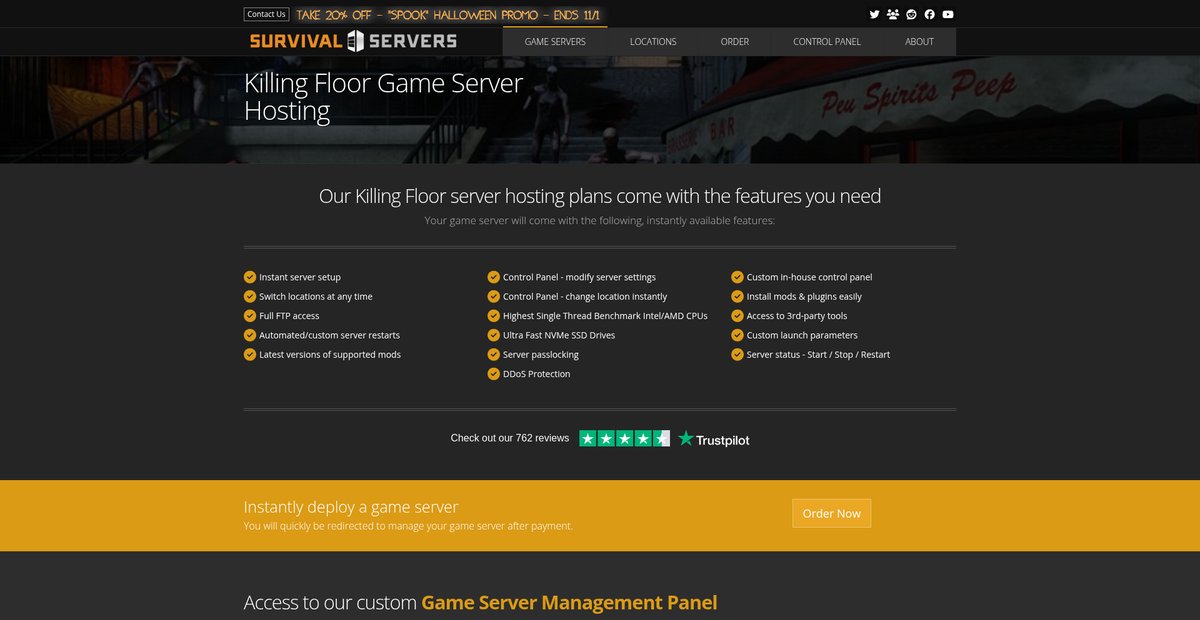Click the checkmark beside Custom launch parameters

737,335
